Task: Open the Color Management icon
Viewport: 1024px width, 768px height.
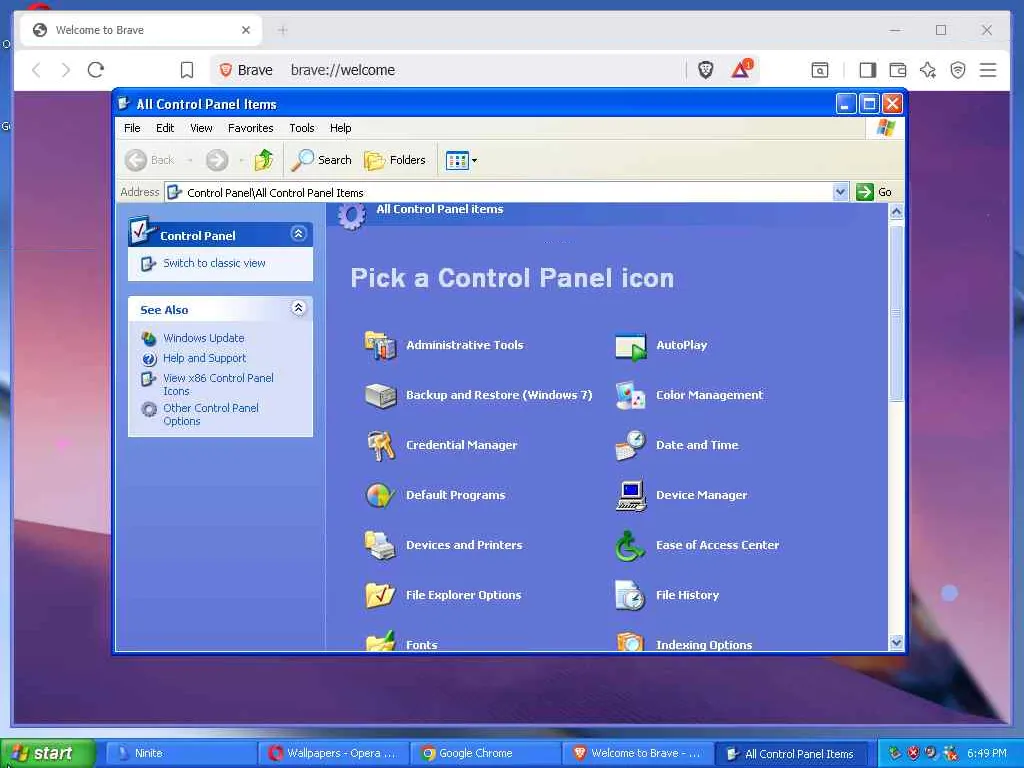Action: [x=630, y=395]
